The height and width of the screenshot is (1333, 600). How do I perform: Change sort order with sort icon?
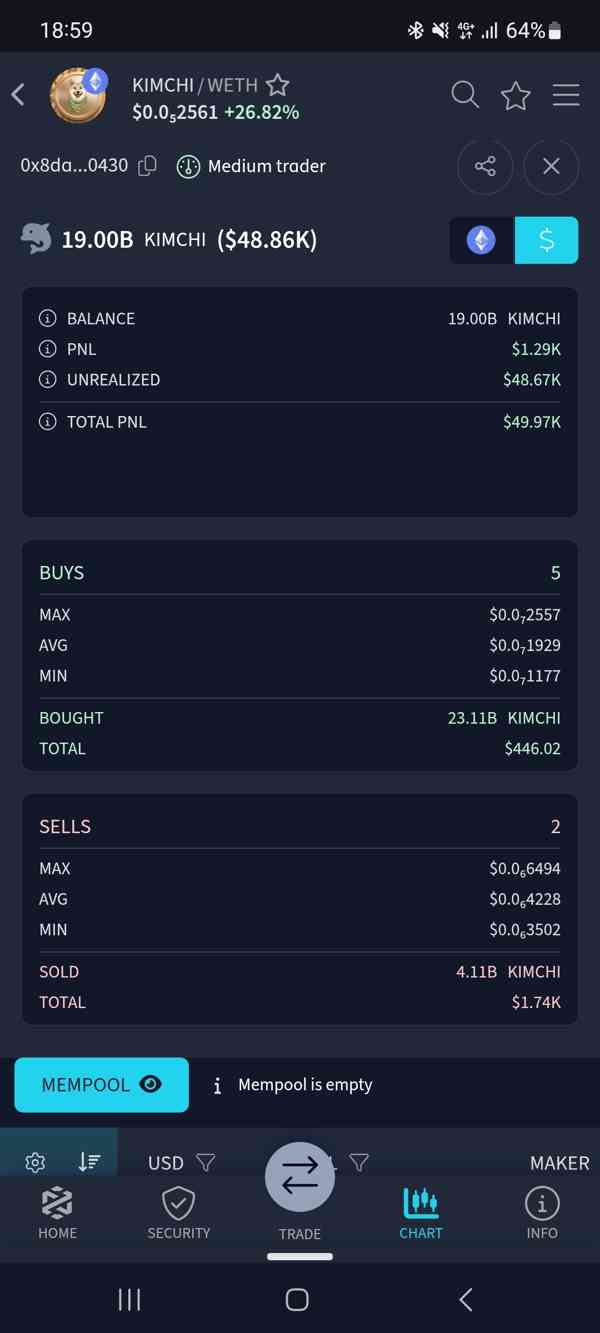point(90,1162)
